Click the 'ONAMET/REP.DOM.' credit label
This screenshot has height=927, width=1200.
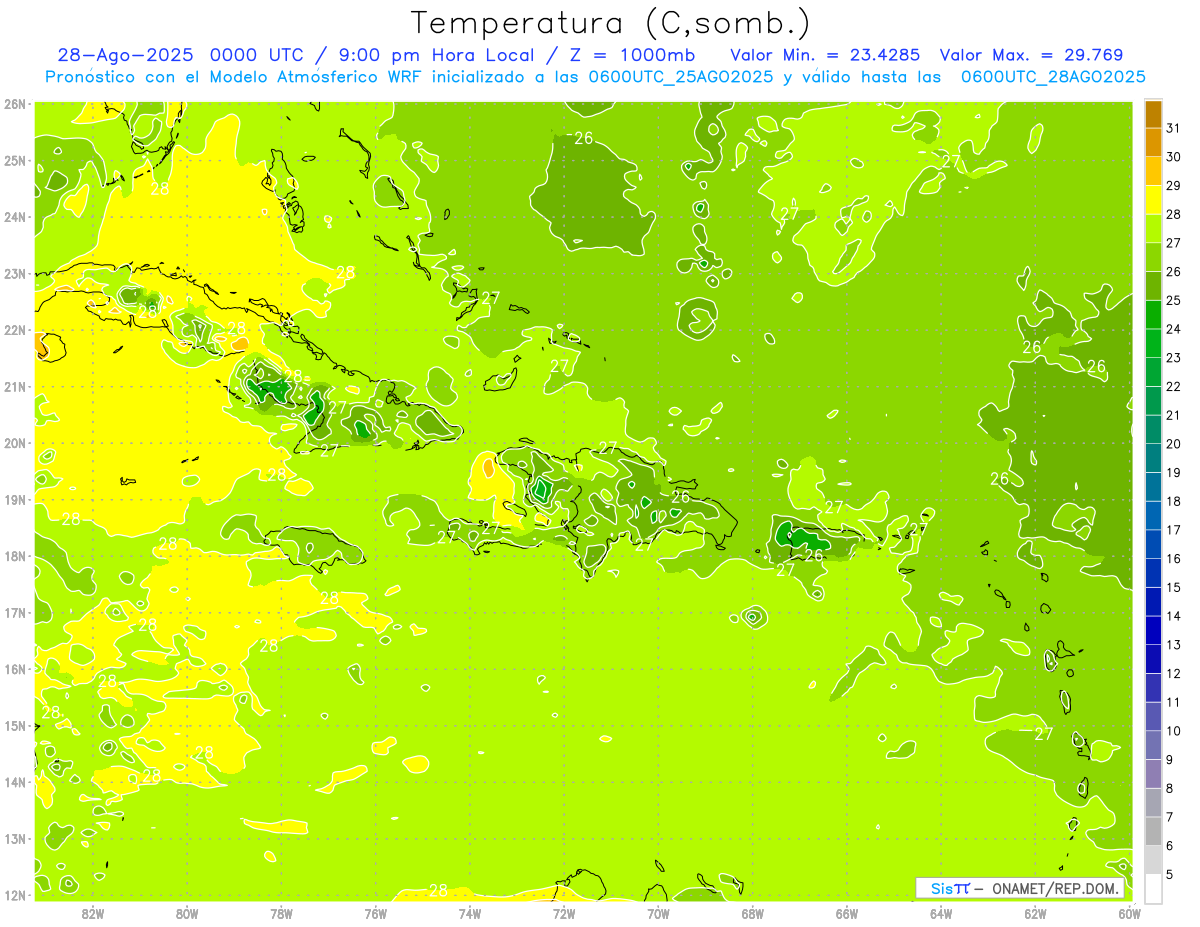(1055, 889)
